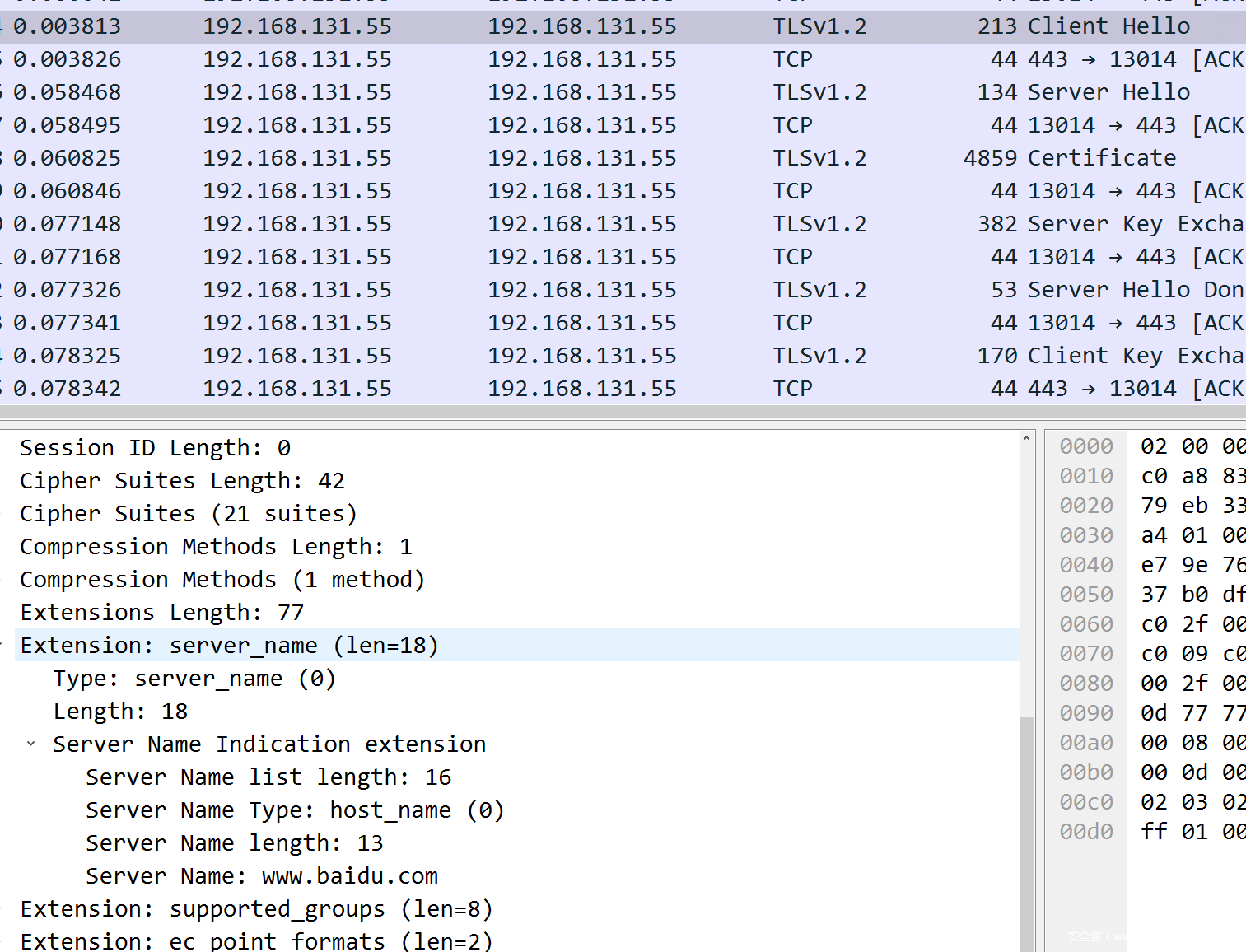Select the Client Key Exchange packet

(x=576, y=356)
